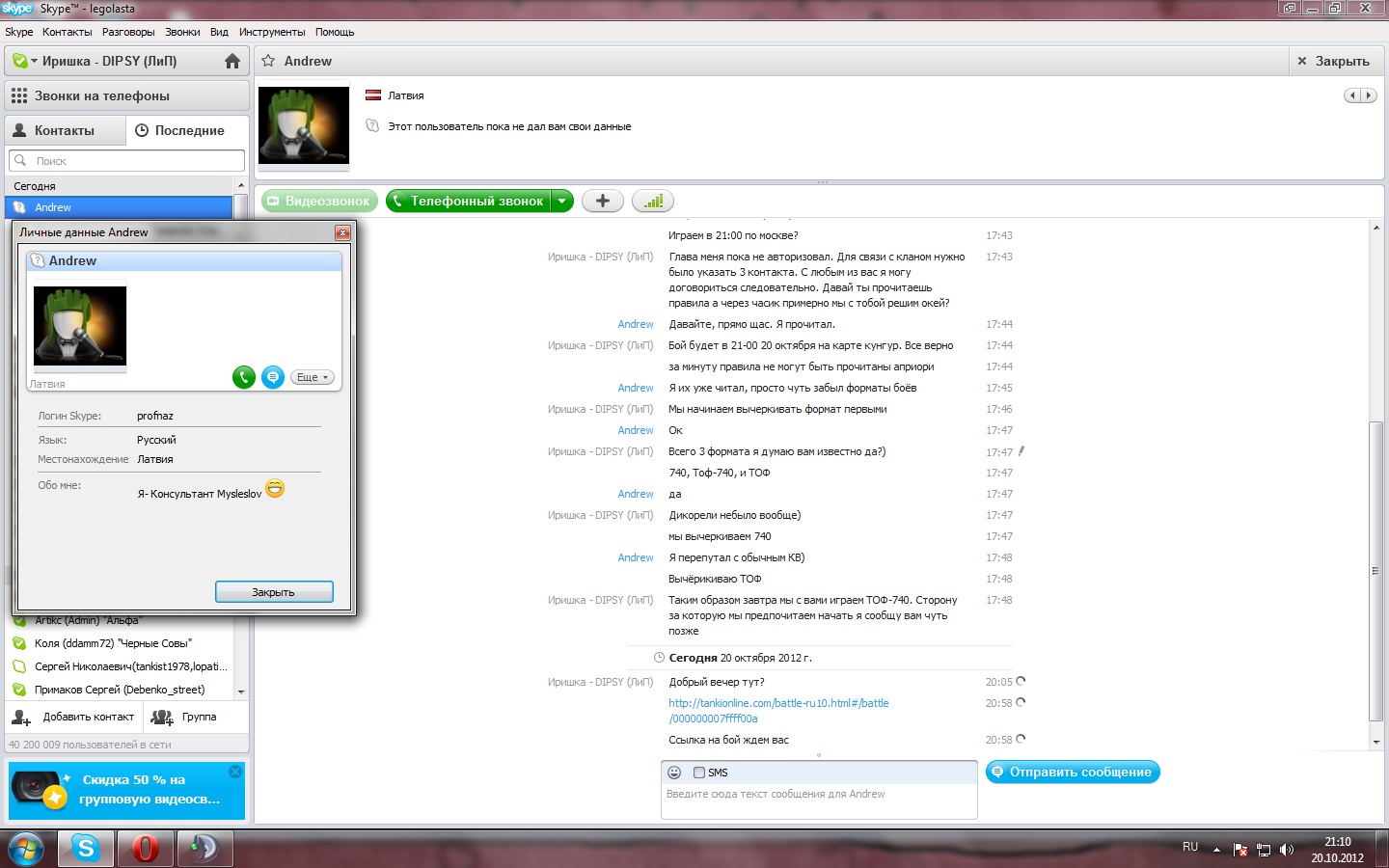Viewport: 1389px width, 868px height.
Task: Select contact Сергей Николаевич
Action: click(119, 666)
